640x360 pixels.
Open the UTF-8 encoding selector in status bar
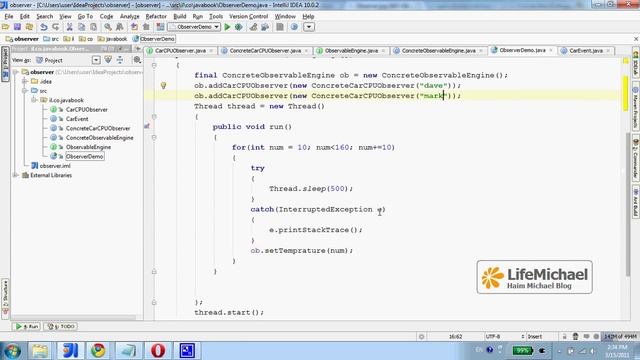pos(504,336)
